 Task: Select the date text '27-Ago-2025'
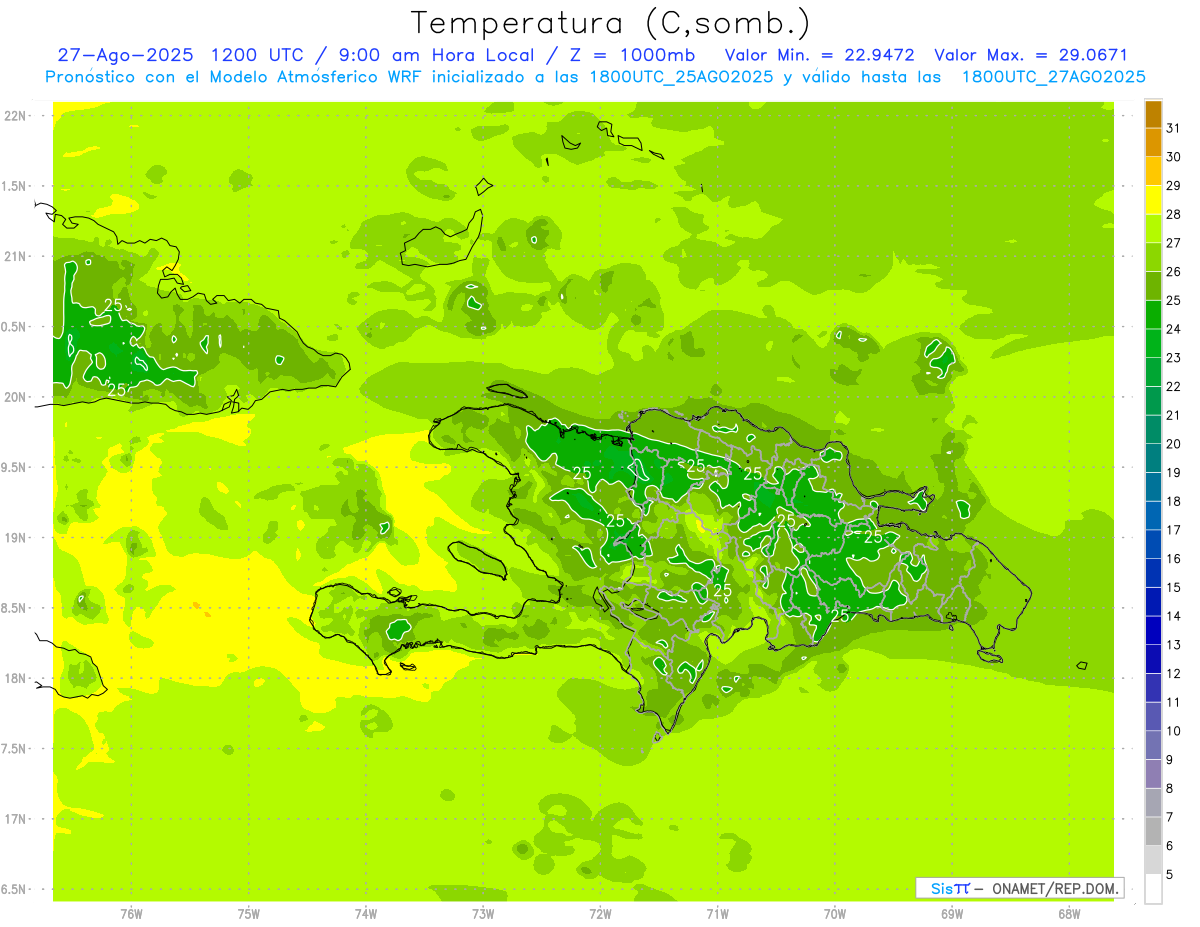tap(124, 55)
